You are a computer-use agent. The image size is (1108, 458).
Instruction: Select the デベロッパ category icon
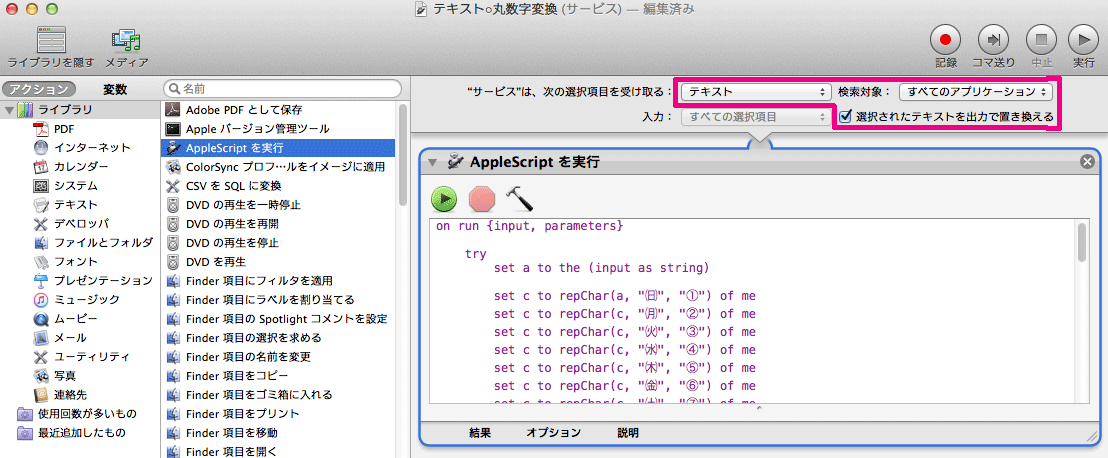pos(41,223)
